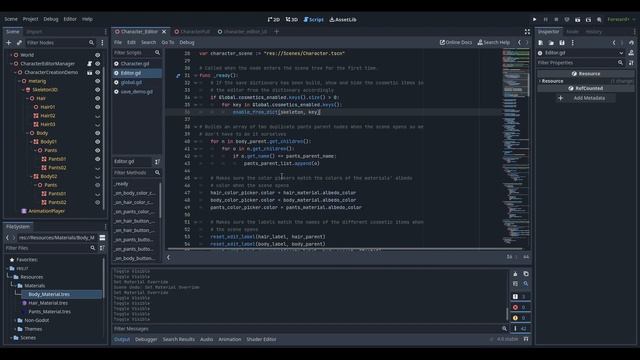Image resolution: width=640 pixels, height=360 pixels.
Task: Toggle error messages filter in output
Action: pyautogui.click(x=519, y=307)
